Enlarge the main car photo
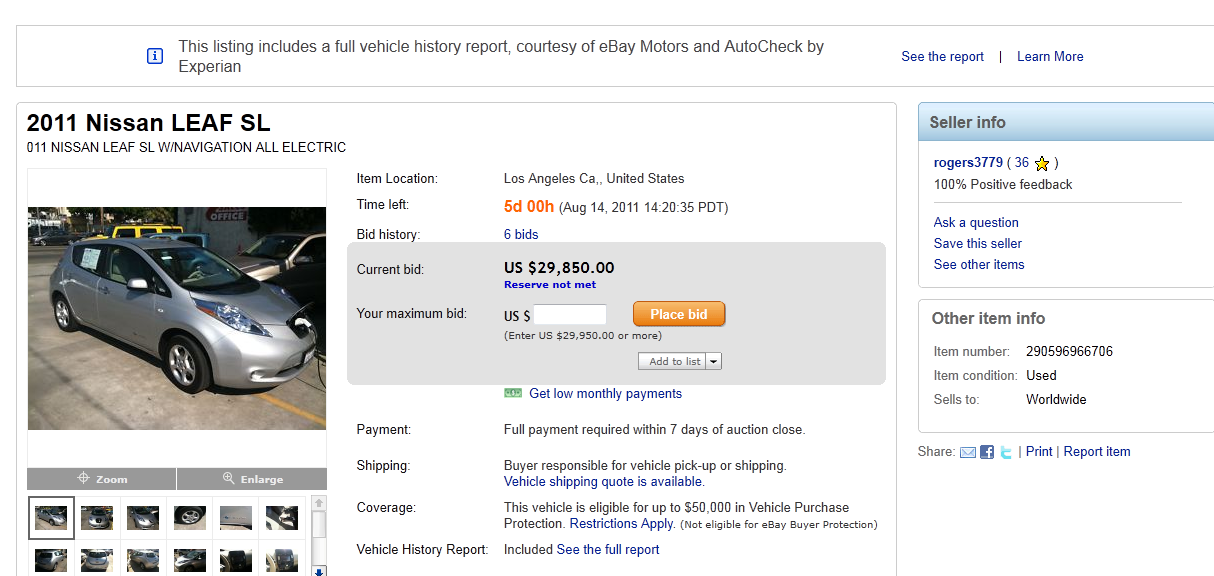Viewport: 1214px width, 576px height. coord(252,479)
